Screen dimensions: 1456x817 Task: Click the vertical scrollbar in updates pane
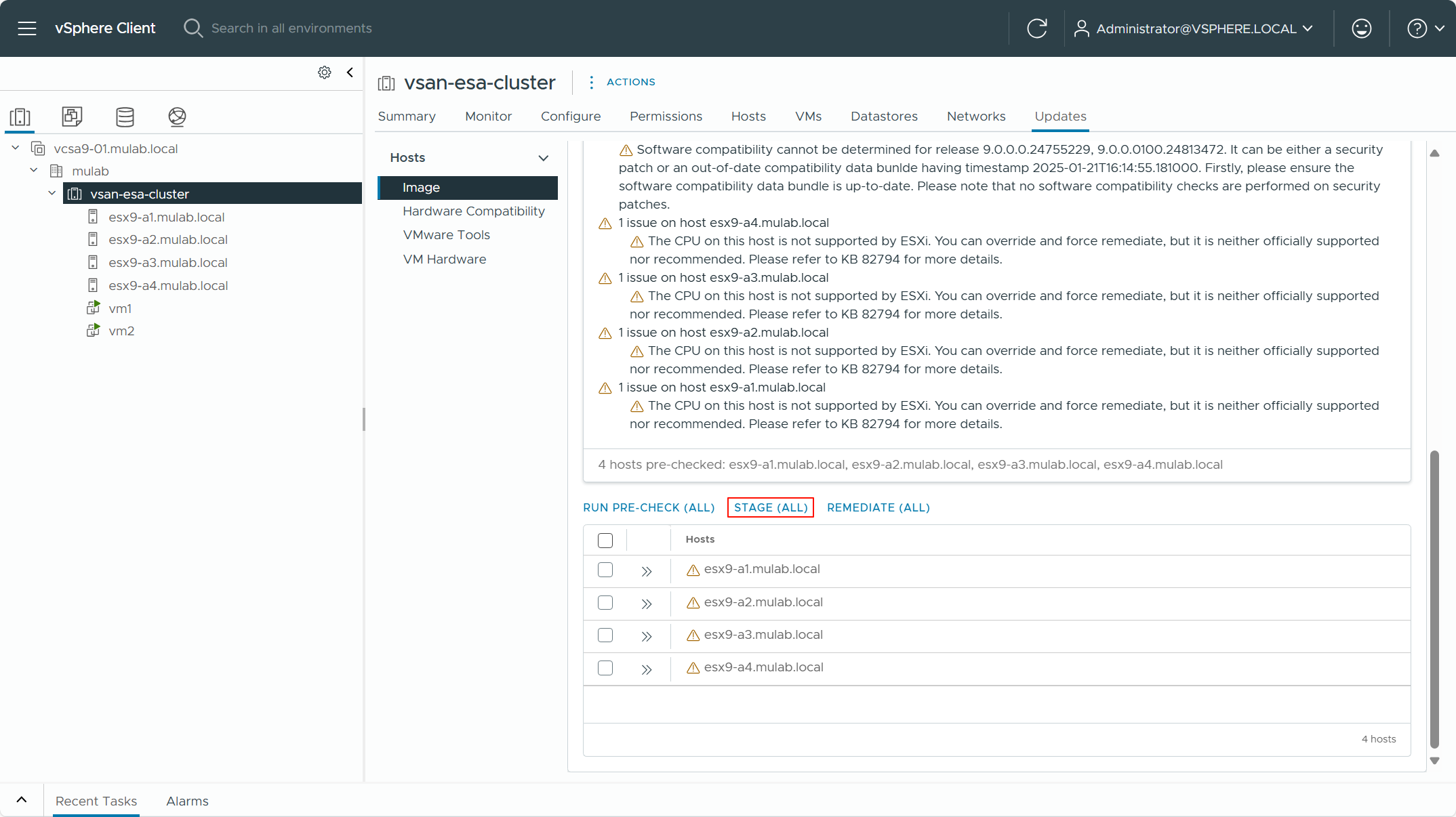tap(1434, 599)
